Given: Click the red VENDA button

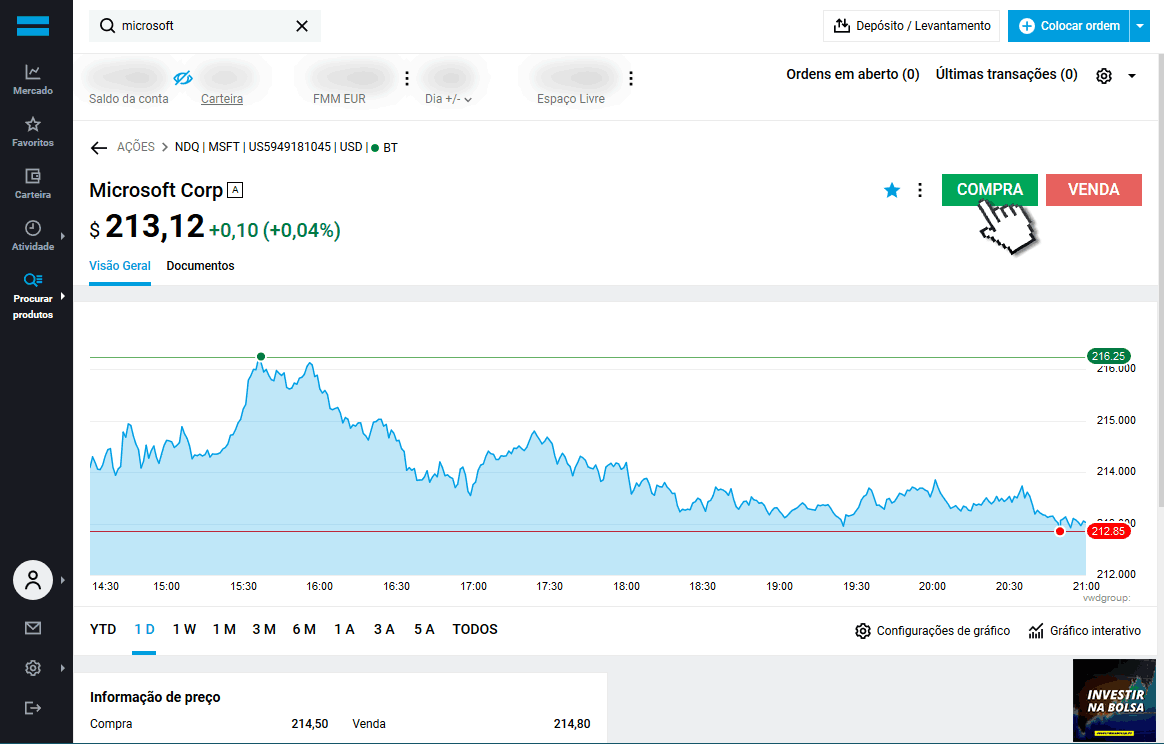Looking at the screenshot, I should coord(1093,190).
